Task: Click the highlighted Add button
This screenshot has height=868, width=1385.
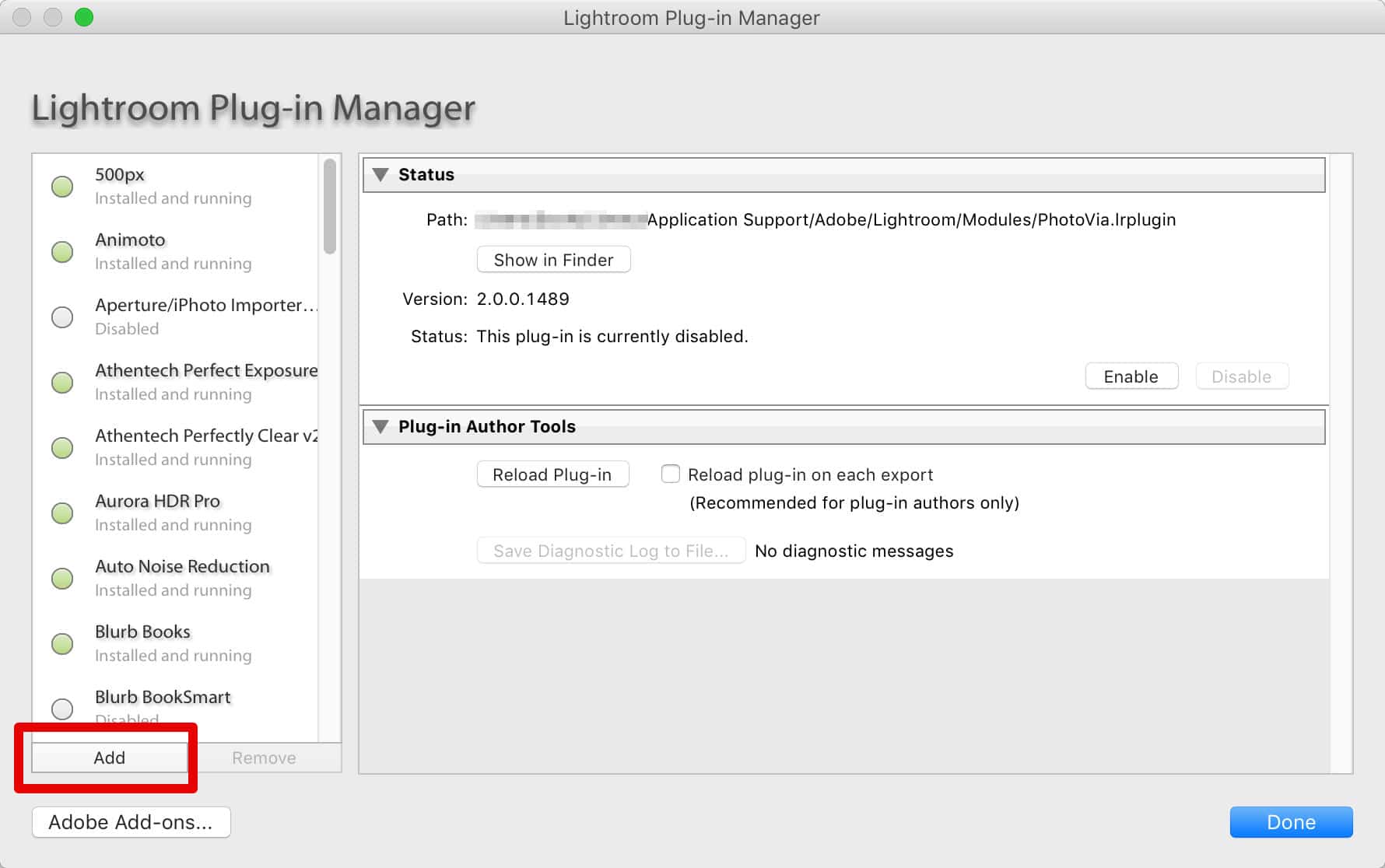Action: [x=110, y=757]
